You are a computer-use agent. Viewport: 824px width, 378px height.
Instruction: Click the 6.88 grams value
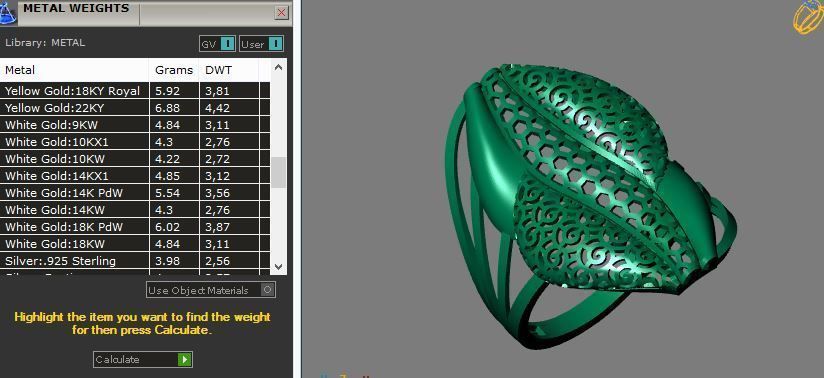pos(168,108)
